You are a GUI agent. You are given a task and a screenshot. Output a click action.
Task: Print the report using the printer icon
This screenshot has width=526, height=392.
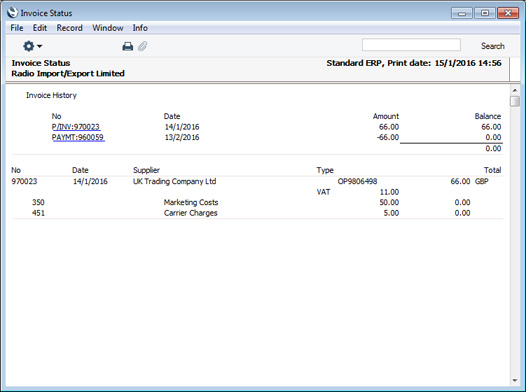127,46
